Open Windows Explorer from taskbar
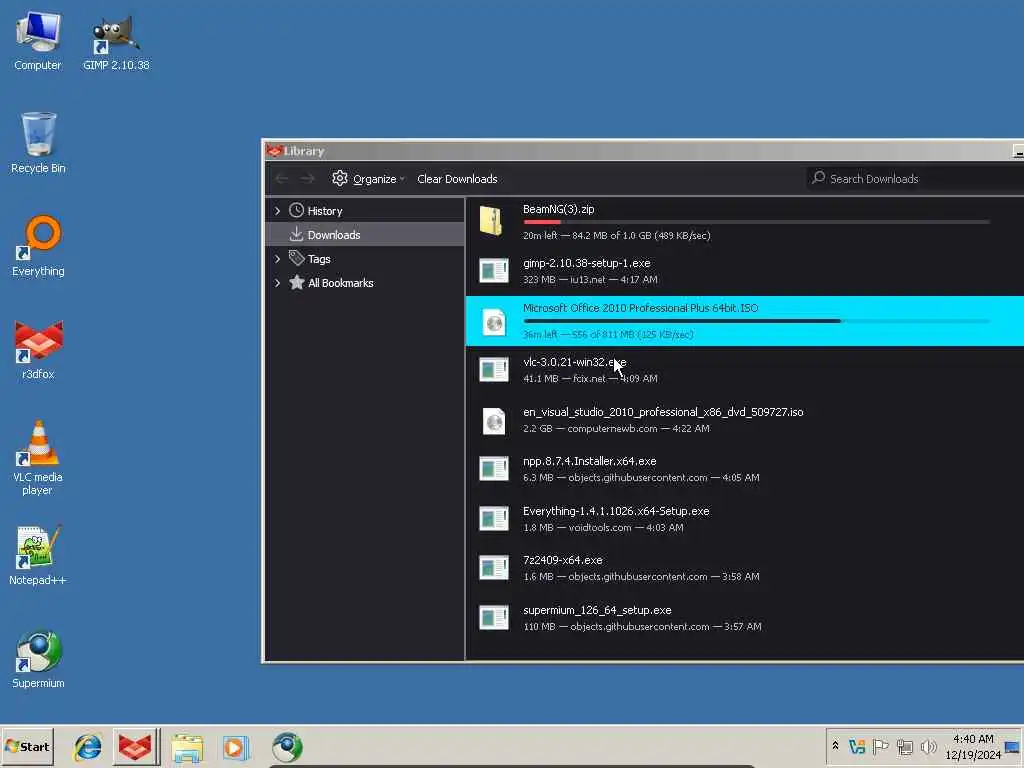The image size is (1024, 768). pyautogui.click(x=187, y=747)
